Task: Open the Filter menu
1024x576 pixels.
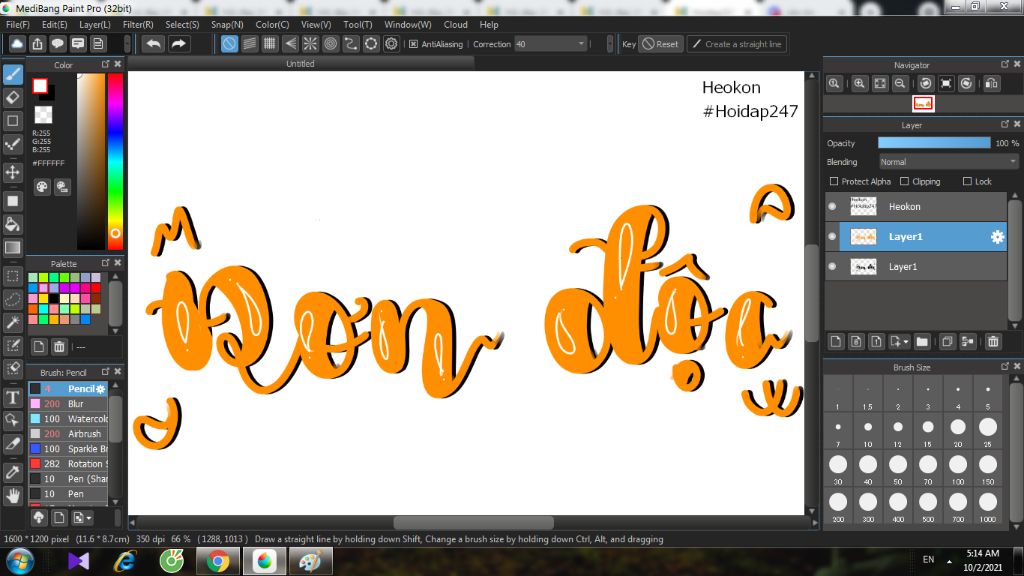Action: (x=138, y=24)
